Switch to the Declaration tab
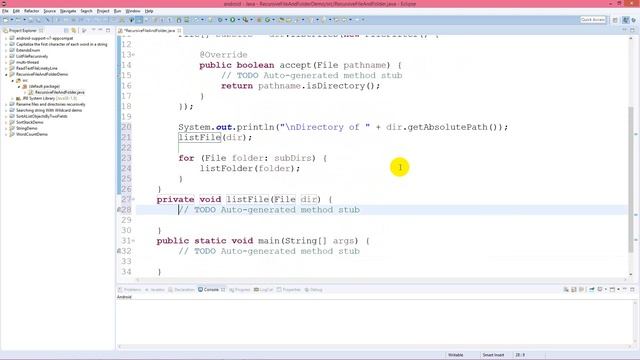The width and height of the screenshot is (640, 360). 181,289
